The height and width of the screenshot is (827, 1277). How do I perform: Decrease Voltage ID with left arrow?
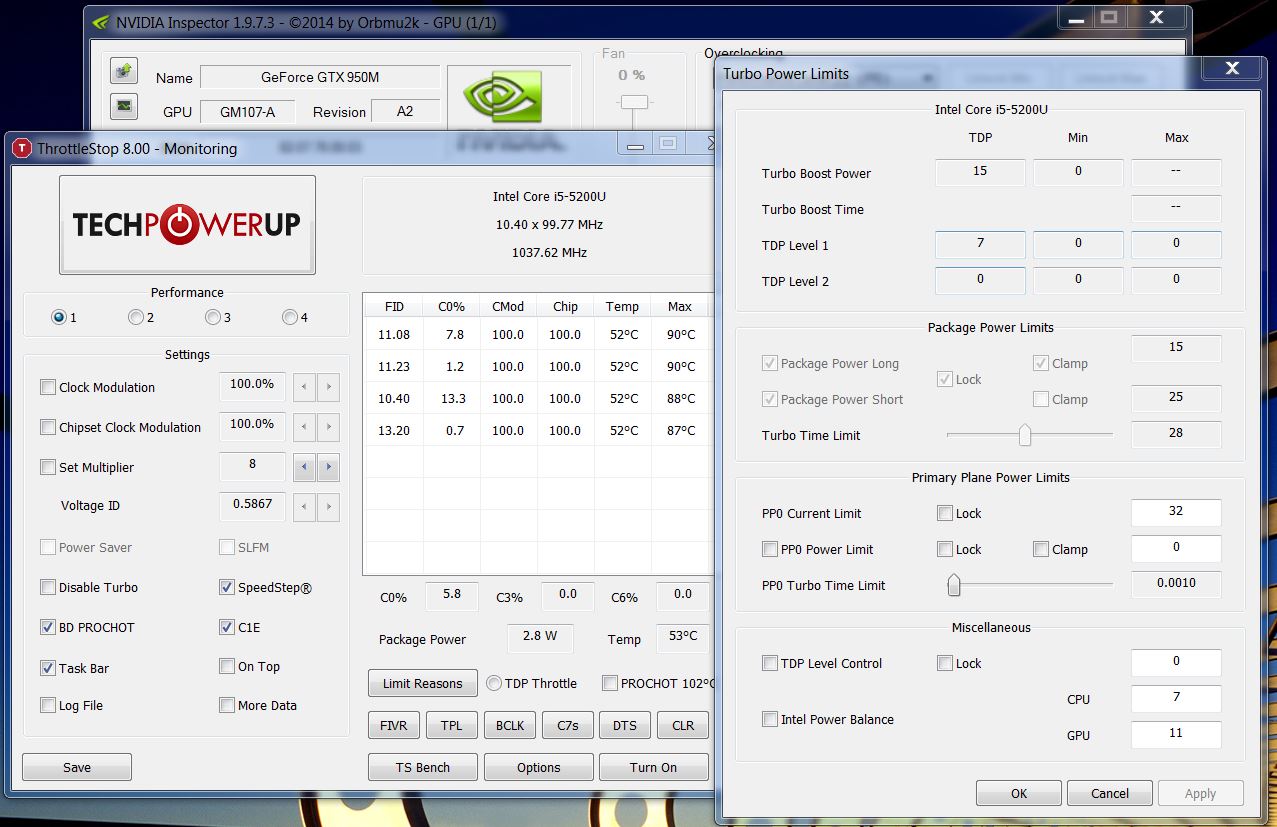pos(304,507)
